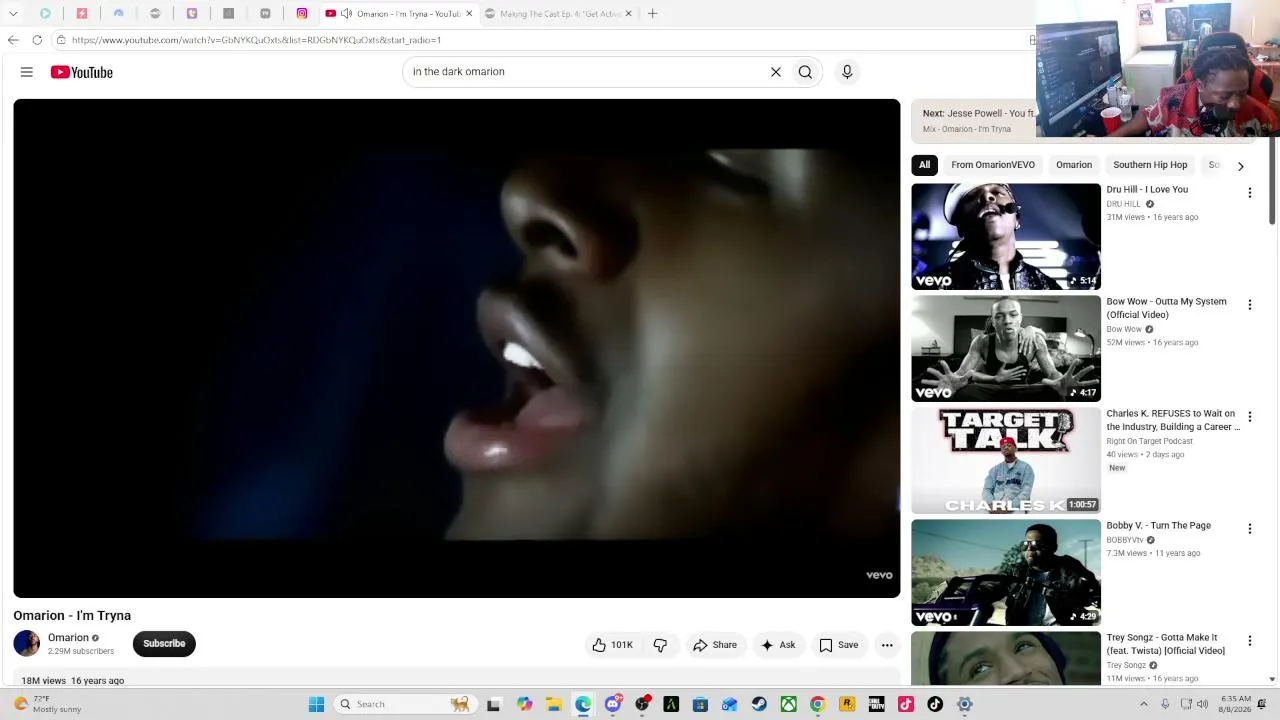Open Microsoft Store from taskbar
The width and height of the screenshot is (1280, 720).
[x=700, y=704]
